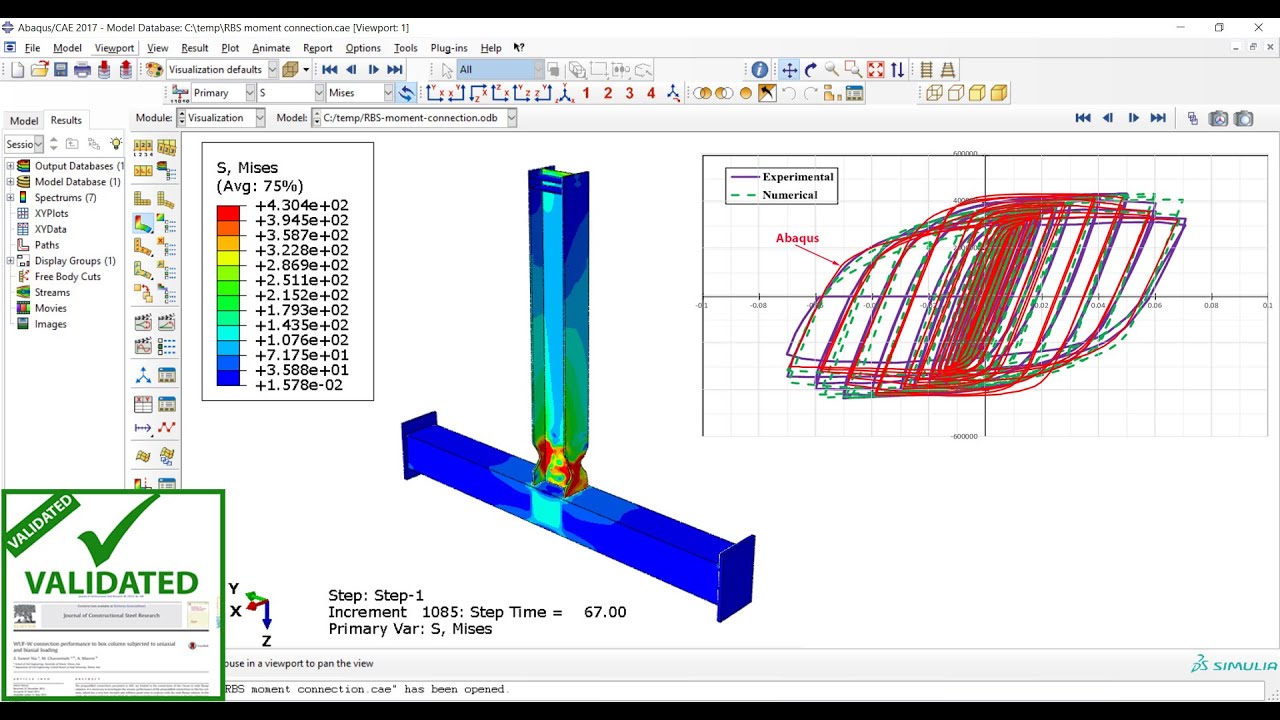
Task: Click the first camera capture icon
Action: [1218, 118]
